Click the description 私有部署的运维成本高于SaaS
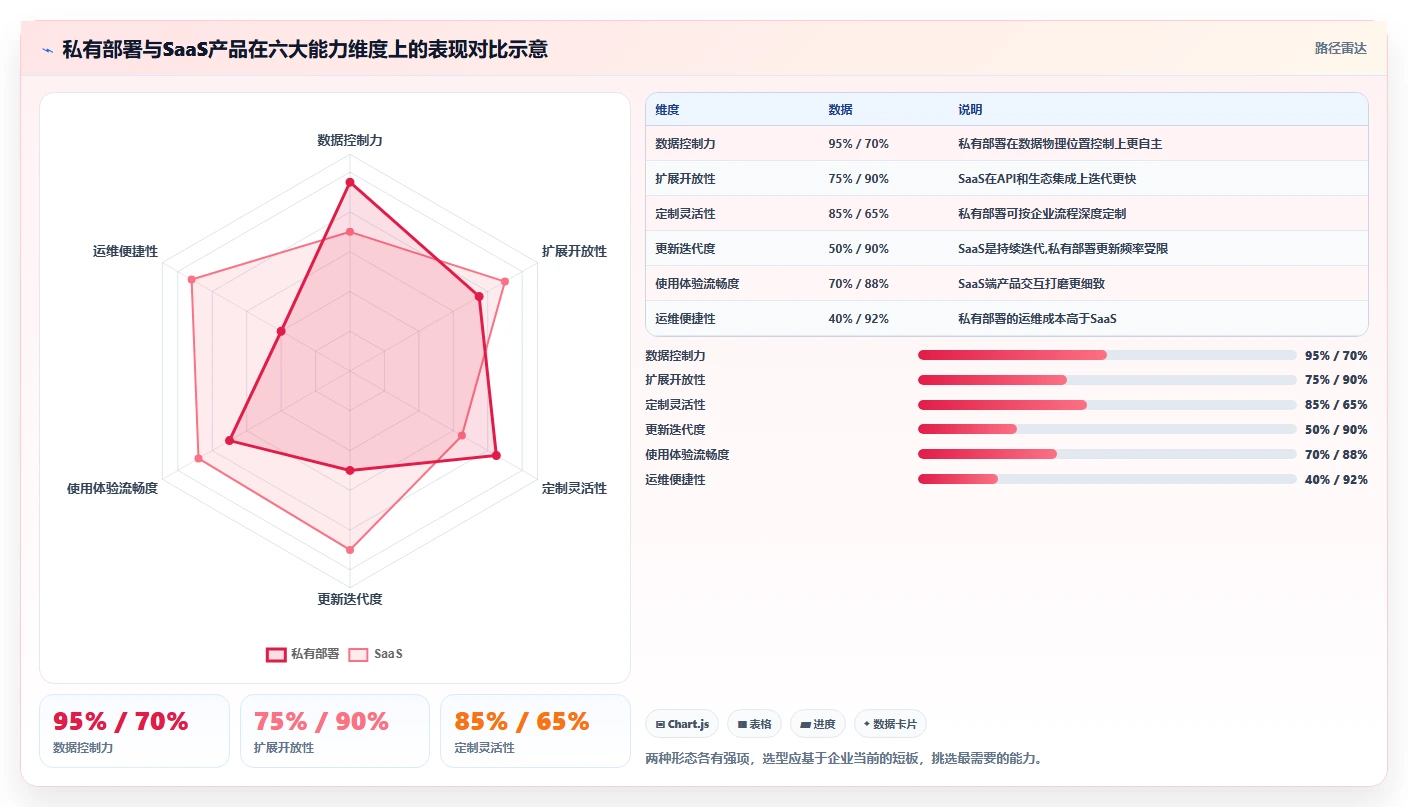This screenshot has height=807, width=1408. point(1037,319)
